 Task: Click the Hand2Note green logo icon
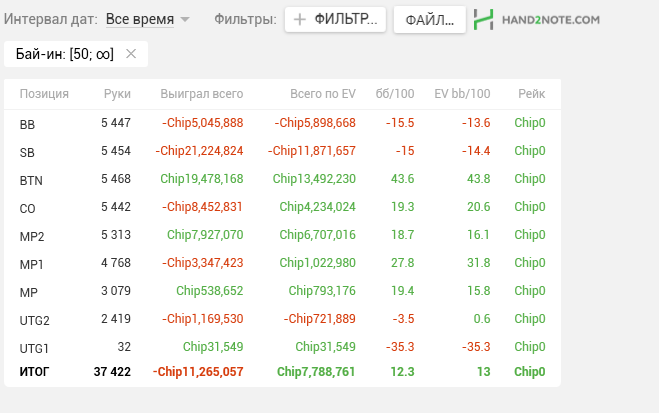coord(483,19)
